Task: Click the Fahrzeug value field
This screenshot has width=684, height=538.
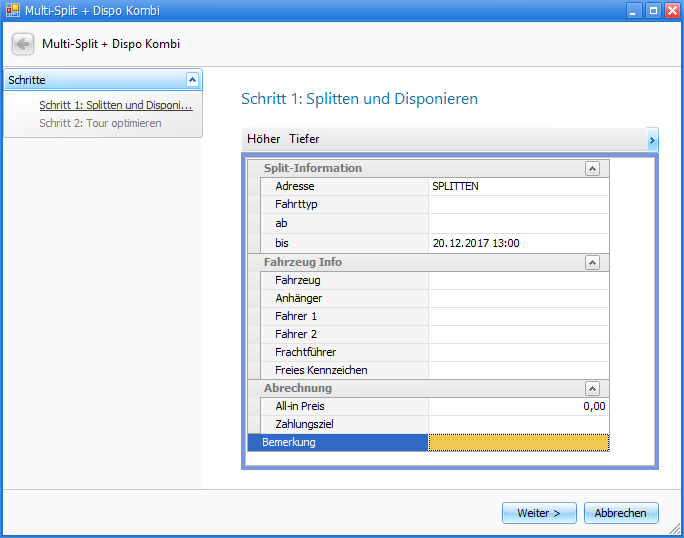Action: click(517, 280)
